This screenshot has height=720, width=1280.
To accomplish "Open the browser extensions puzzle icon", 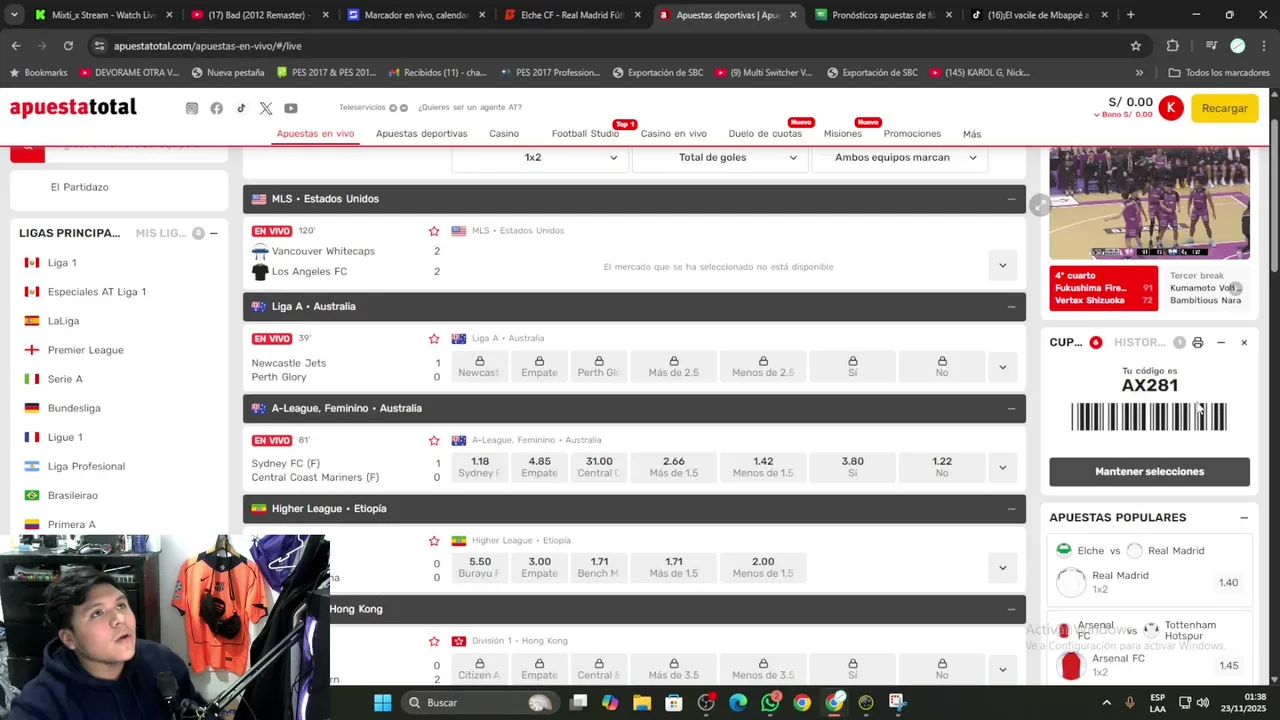I will pyautogui.click(x=1173, y=46).
